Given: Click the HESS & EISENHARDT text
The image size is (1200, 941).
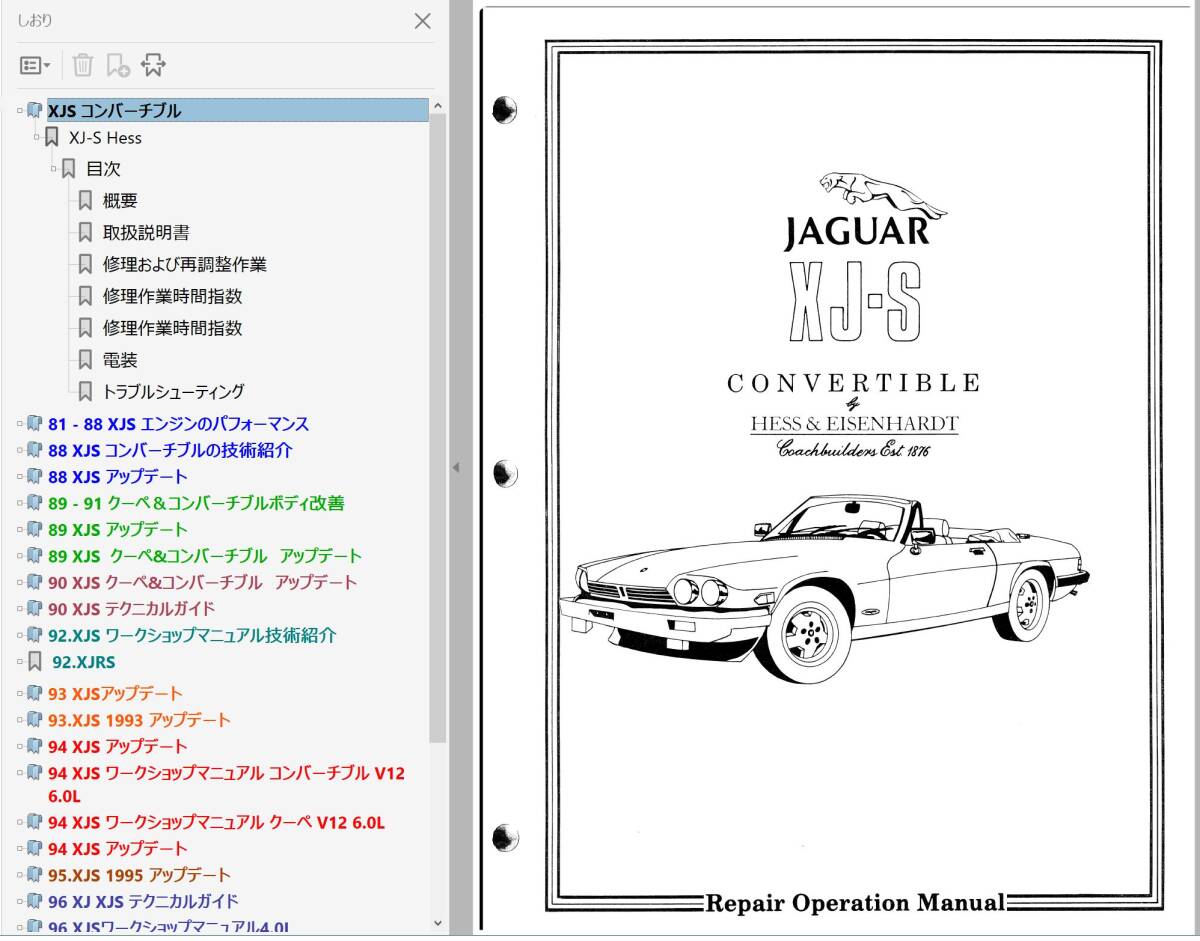Looking at the screenshot, I should (x=855, y=424).
